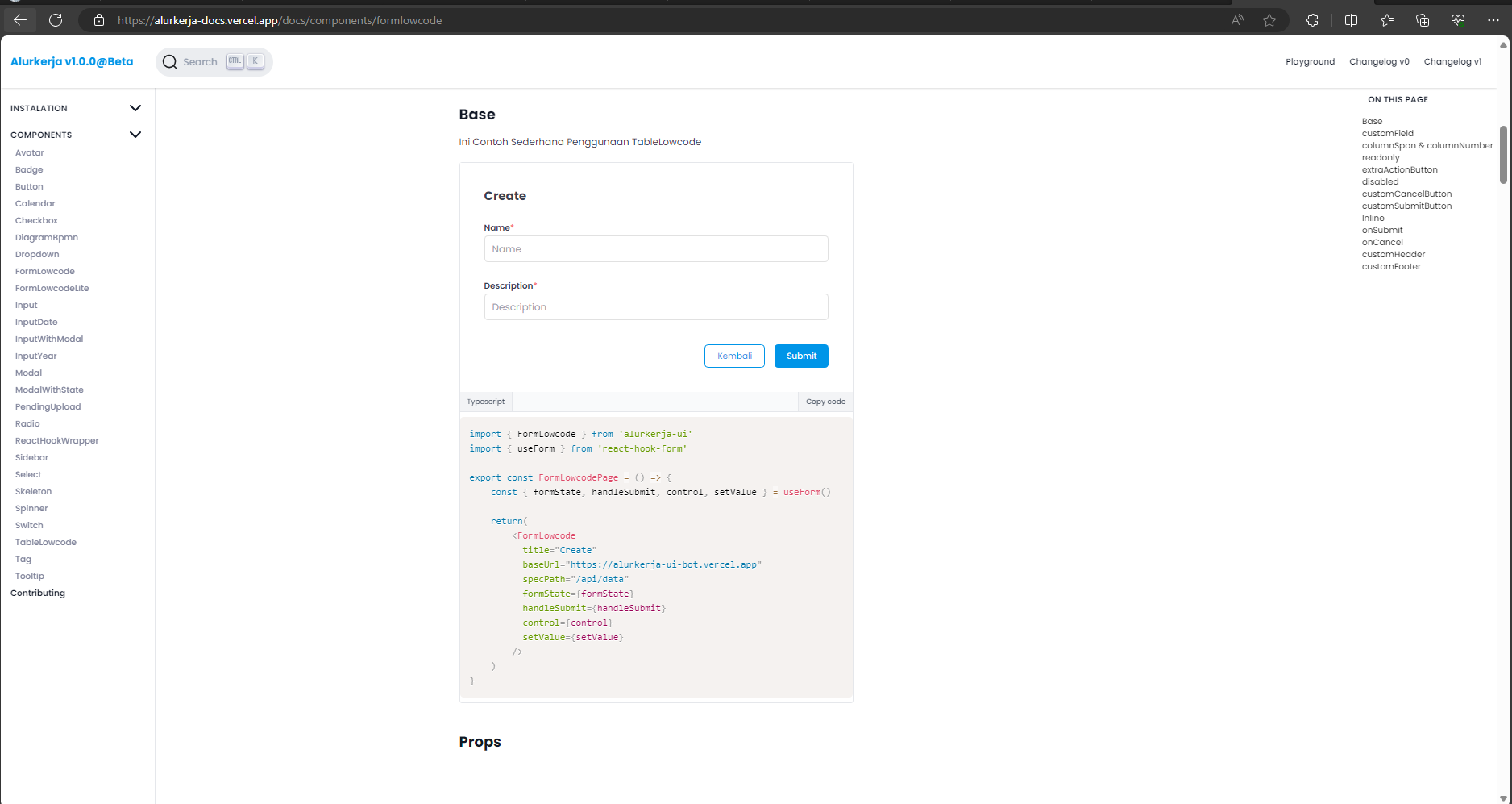This screenshot has width=1512, height=804.
Task: Reload the page with the refresh icon
Action: point(56,20)
